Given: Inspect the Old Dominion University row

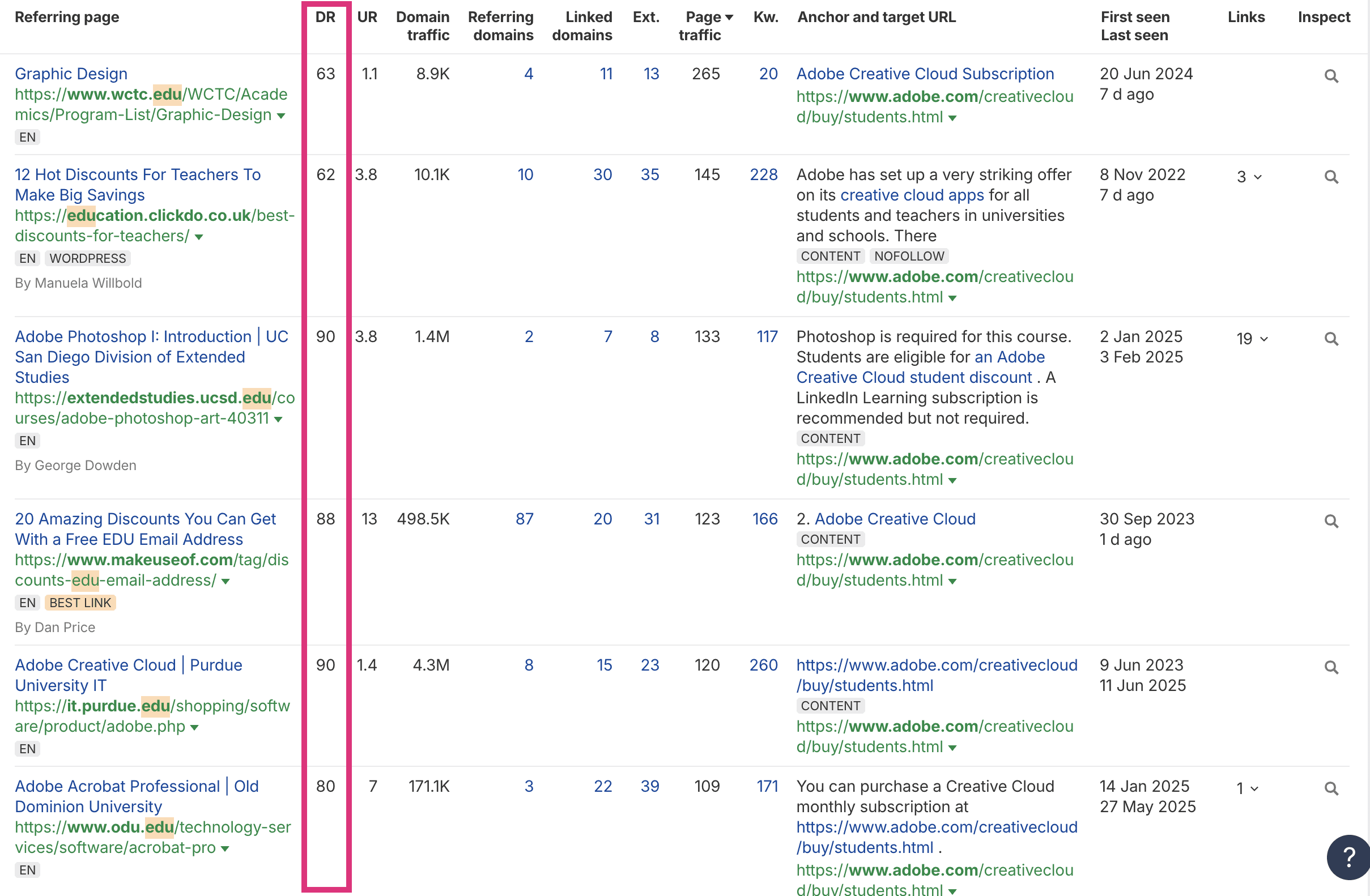Looking at the screenshot, I should tap(1331, 788).
